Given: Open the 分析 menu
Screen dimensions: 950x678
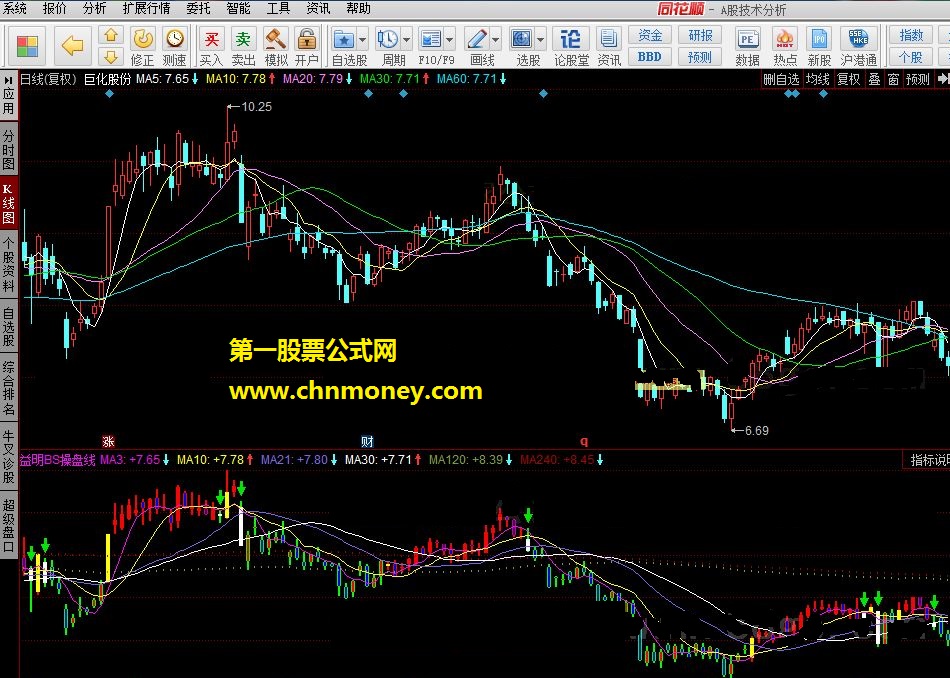Looking at the screenshot, I should [x=95, y=8].
